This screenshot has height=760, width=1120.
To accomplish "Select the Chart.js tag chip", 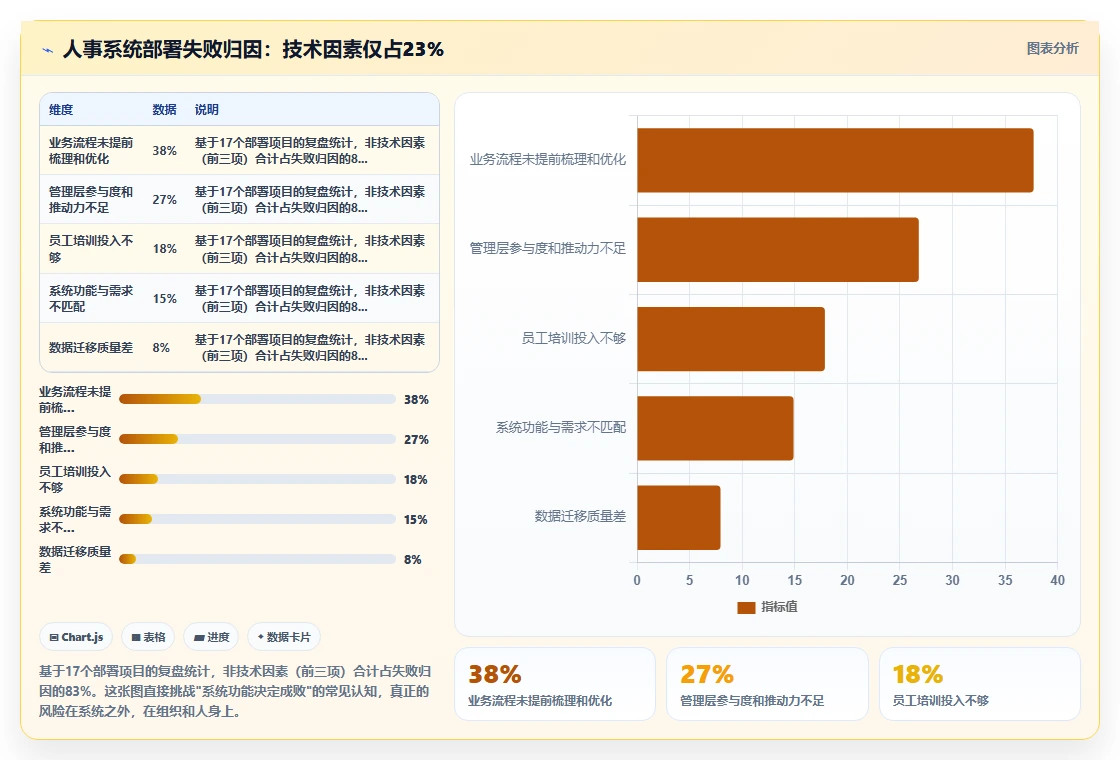I will coord(76,637).
